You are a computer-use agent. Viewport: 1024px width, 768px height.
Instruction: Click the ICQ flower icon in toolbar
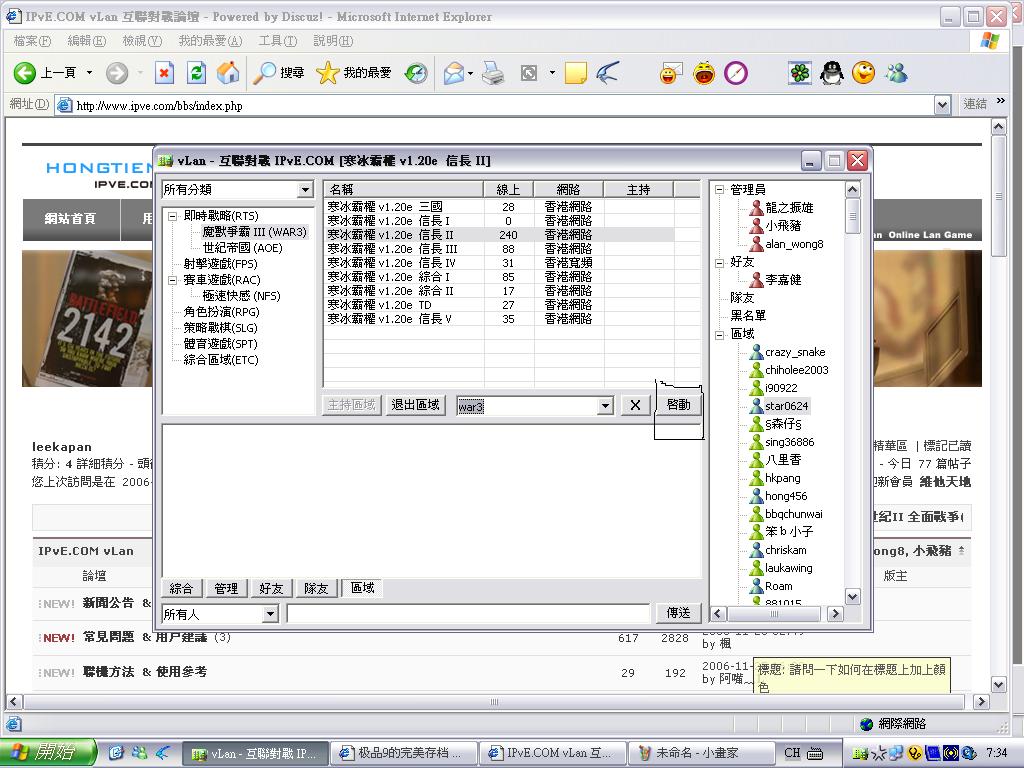point(800,73)
